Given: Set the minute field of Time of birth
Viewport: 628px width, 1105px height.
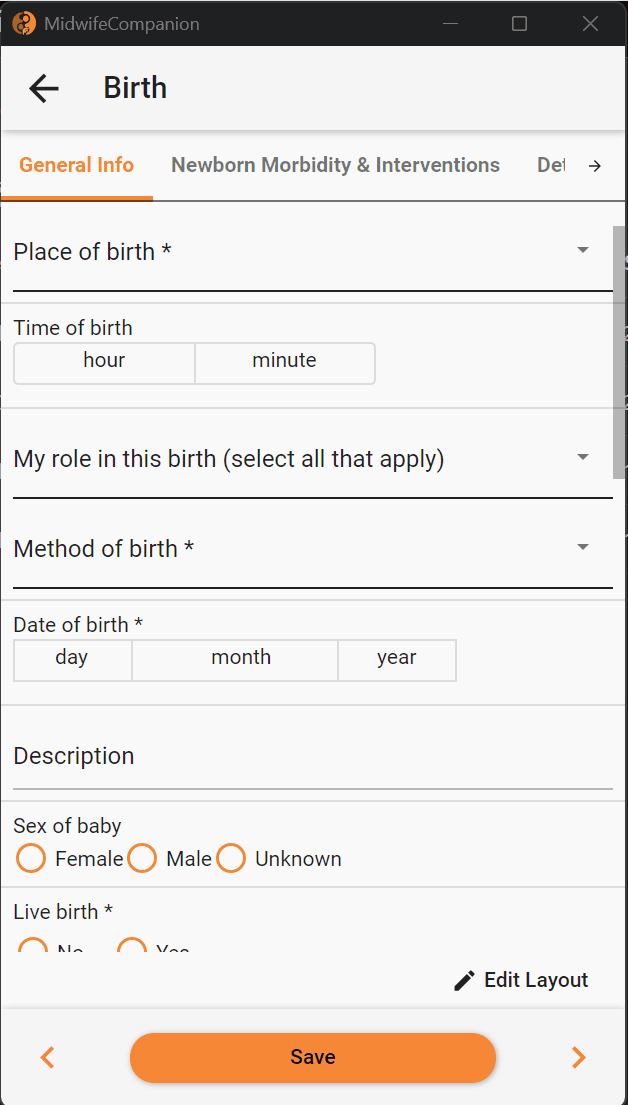Looking at the screenshot, I should click(285, 363).
